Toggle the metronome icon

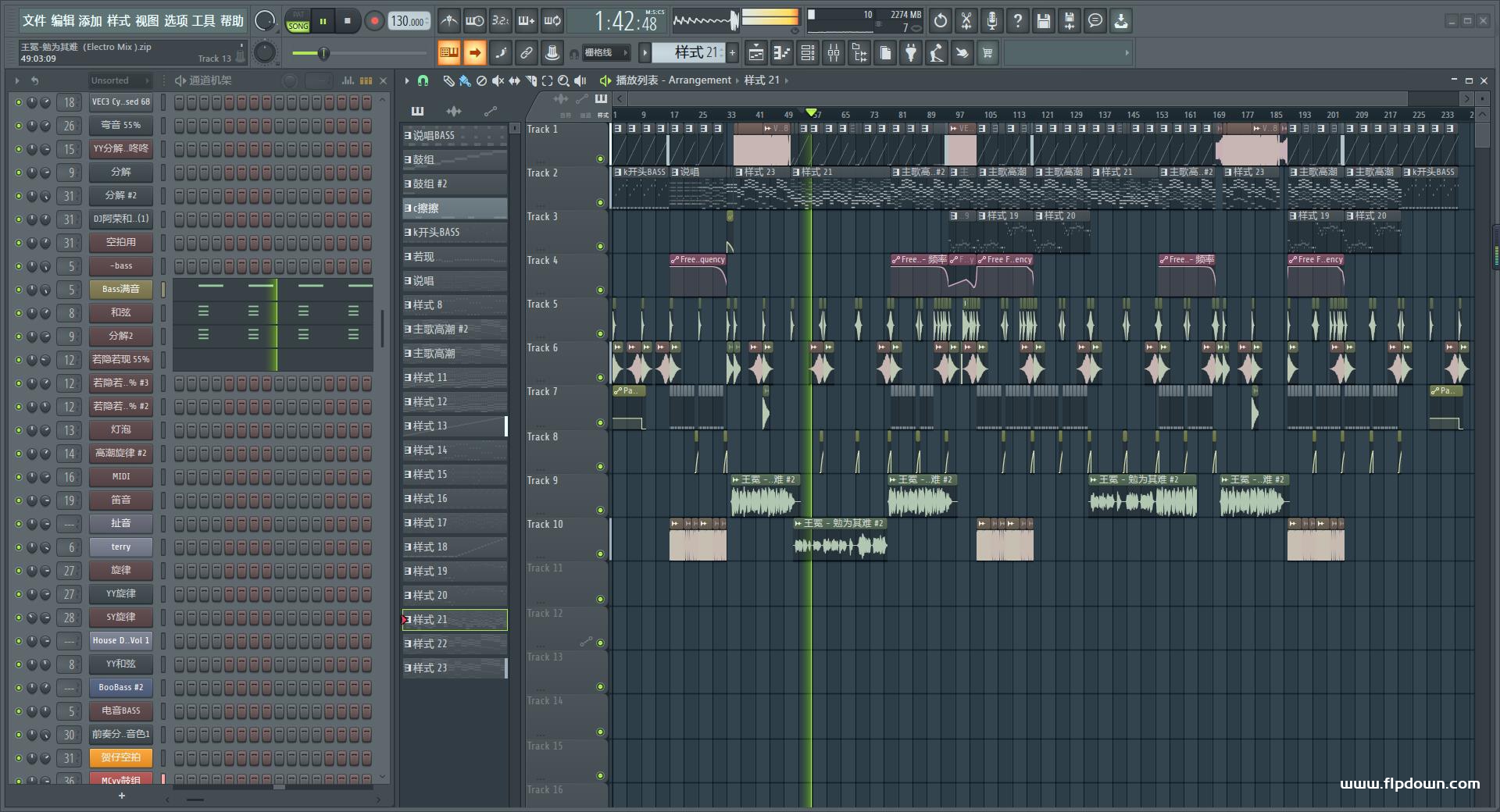(448, 21)
